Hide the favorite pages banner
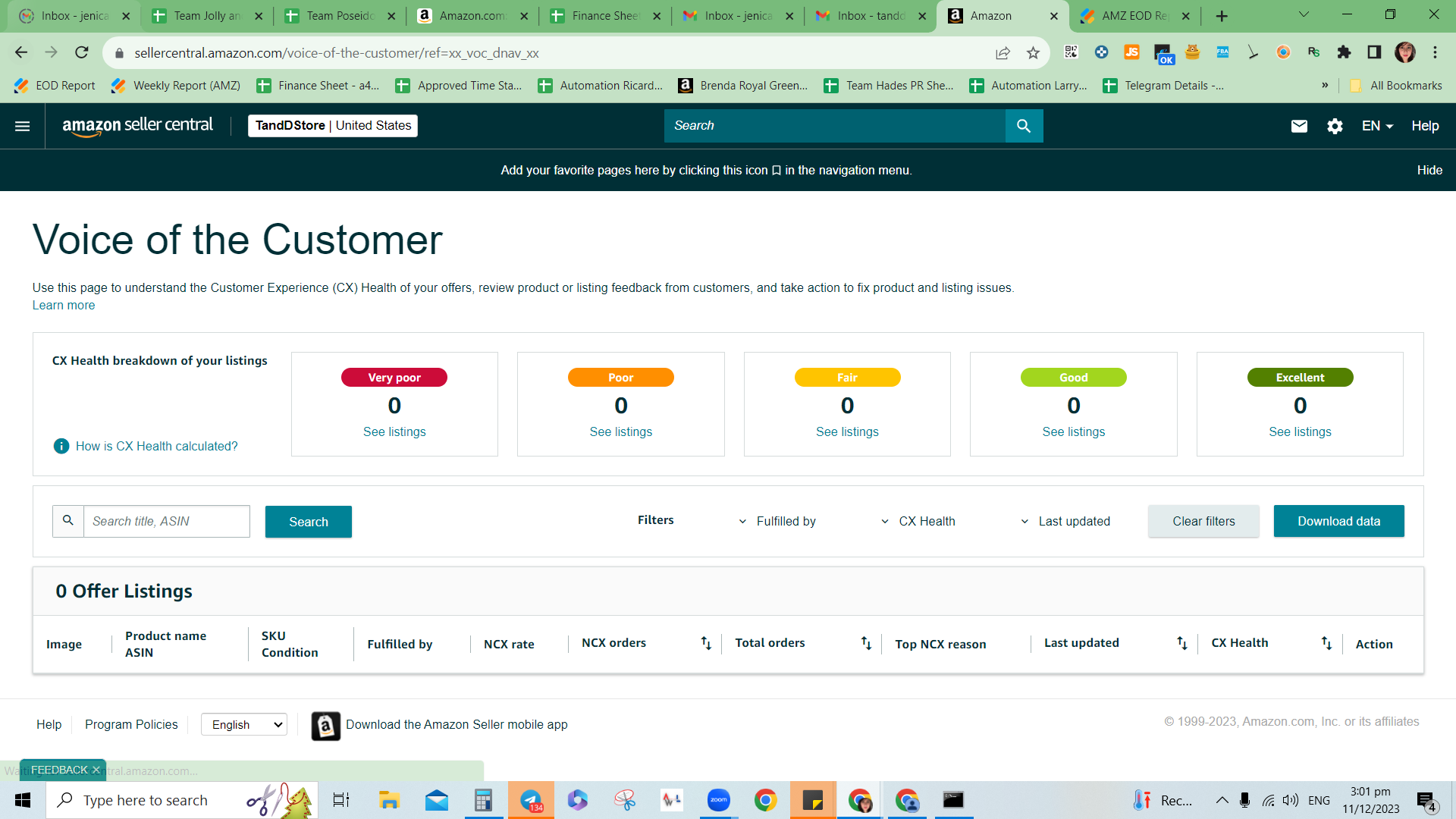This screenshot has height=819, width=1456. click(1429, 171)
